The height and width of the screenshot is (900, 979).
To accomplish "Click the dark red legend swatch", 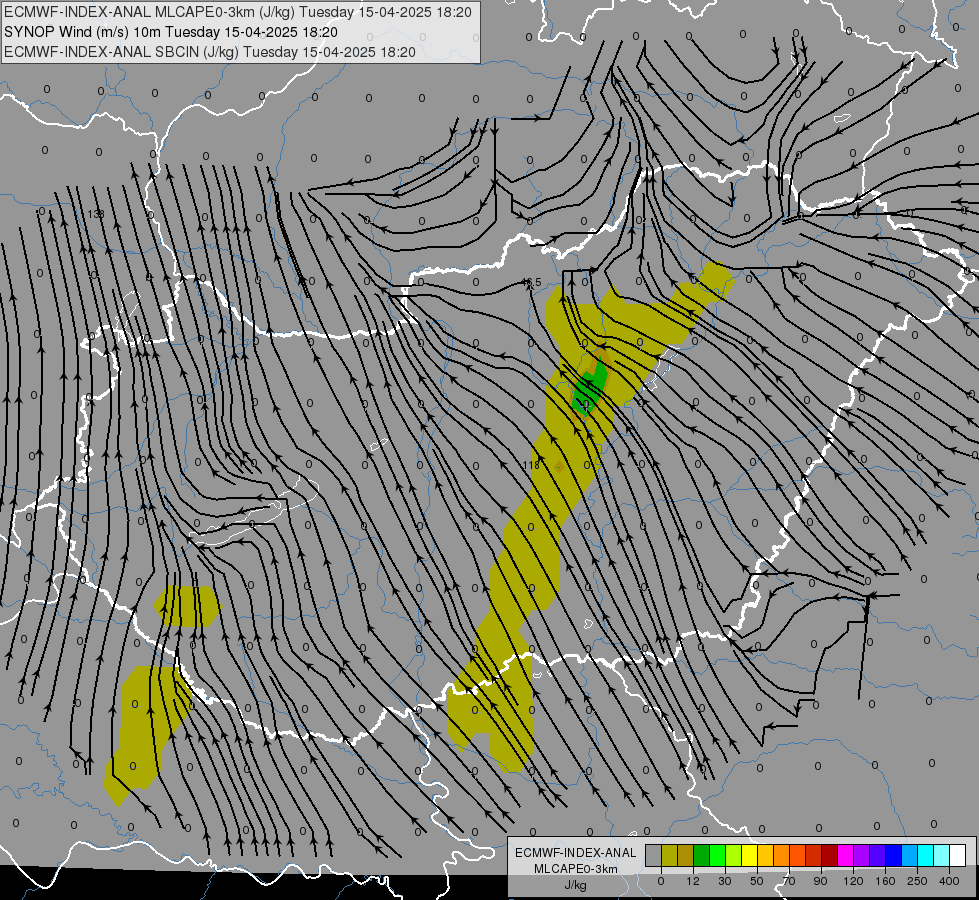I will 830,855.
